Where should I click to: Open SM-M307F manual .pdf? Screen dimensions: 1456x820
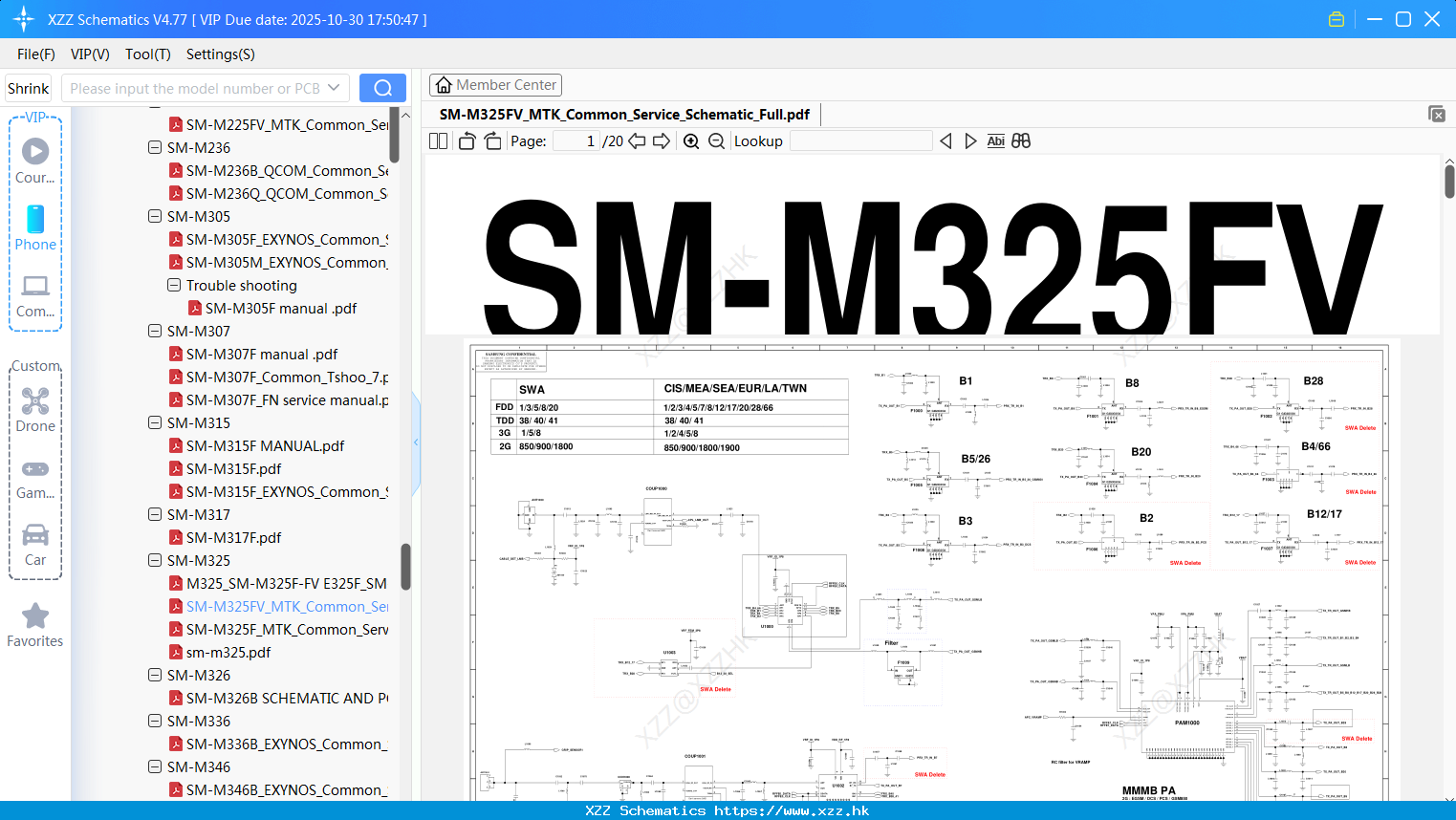(x=262, y=354)
